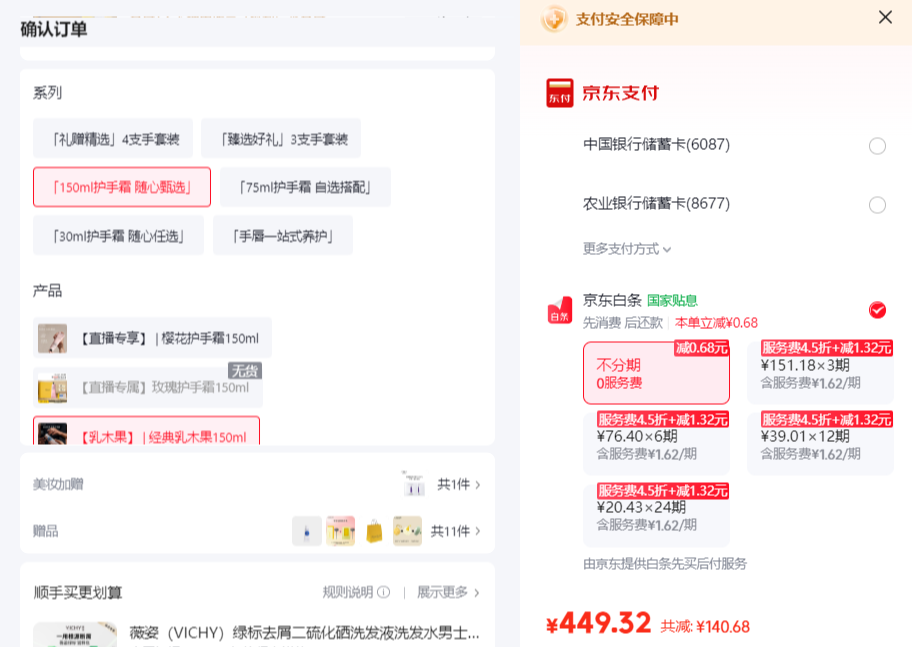This screenshot has height=647, width=912.
Task: Click 乳木果 product thumbnail
Action: click(x=52, y=434)
